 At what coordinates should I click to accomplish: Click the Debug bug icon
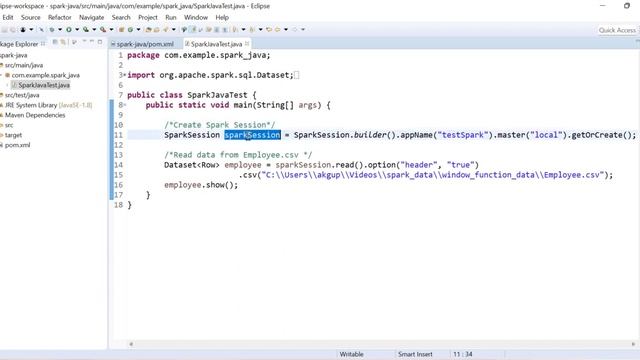[52, 30]
